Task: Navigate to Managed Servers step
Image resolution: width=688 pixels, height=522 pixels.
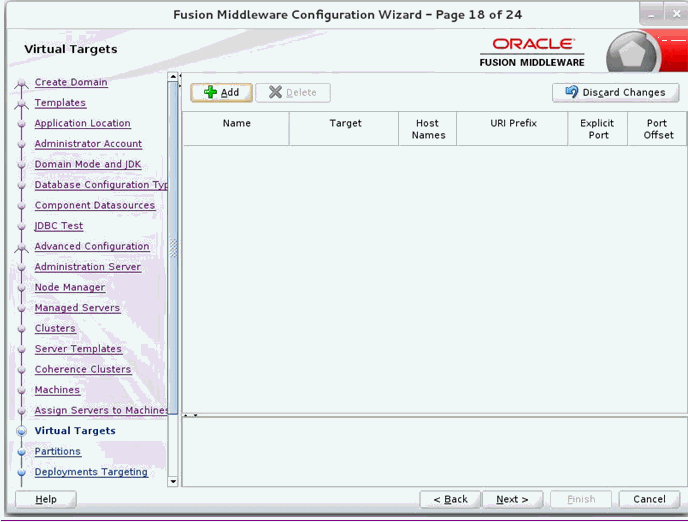Action: click(x=77, y=308)
